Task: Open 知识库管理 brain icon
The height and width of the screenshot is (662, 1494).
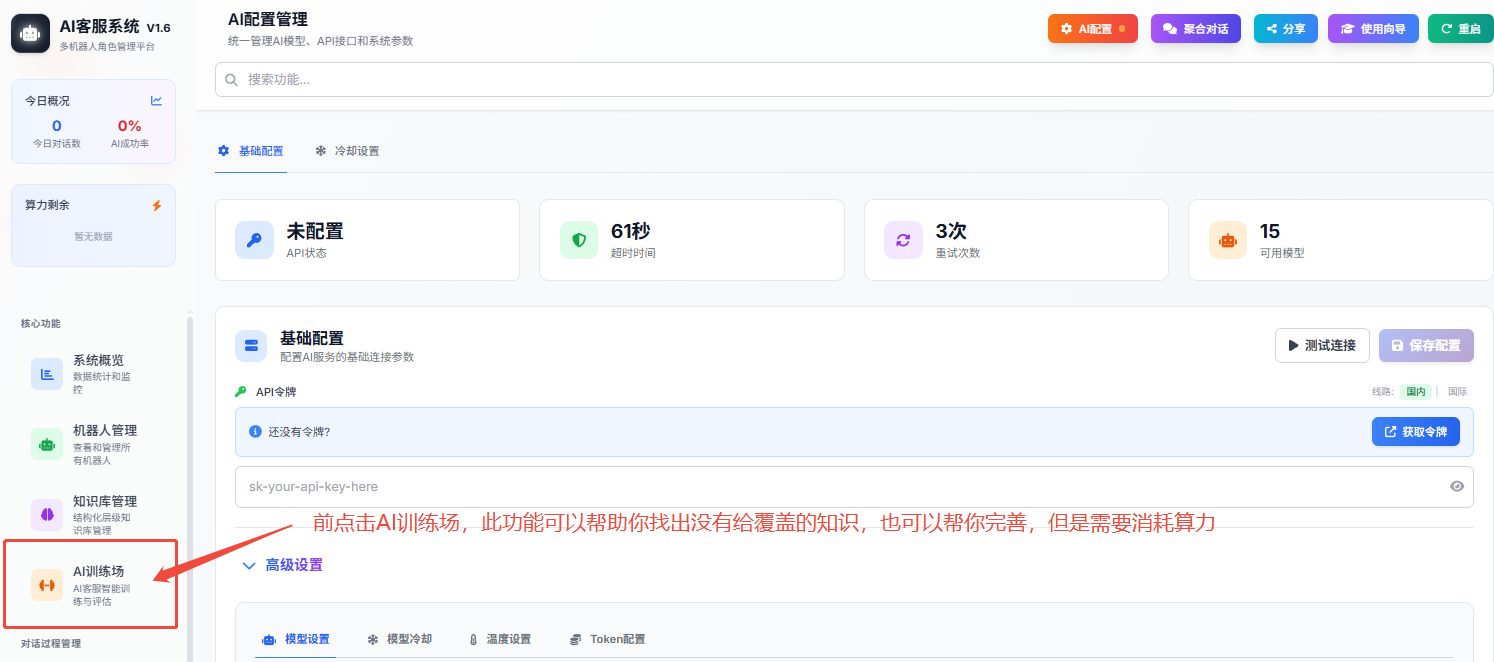Action: 47,515
